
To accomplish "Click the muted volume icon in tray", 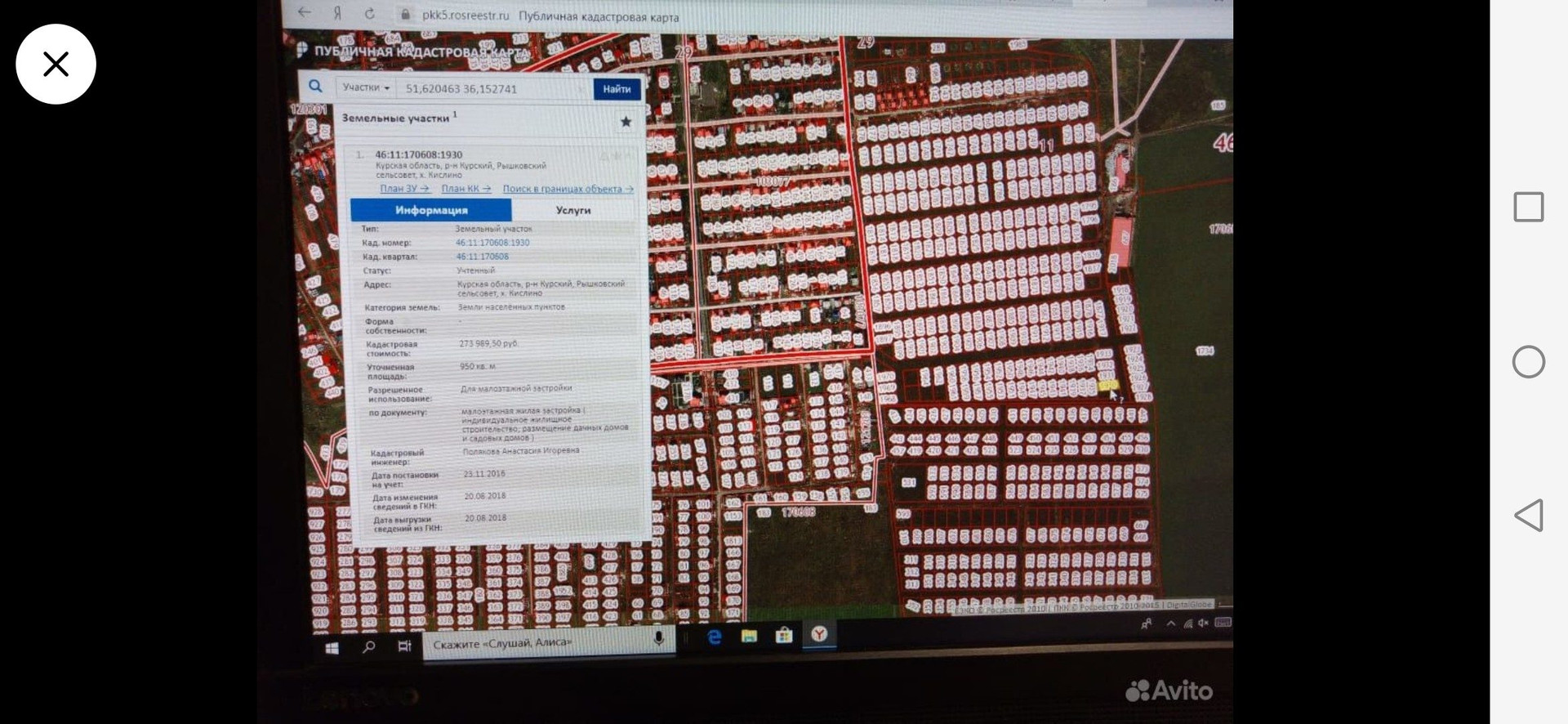I will (1204, 623).
